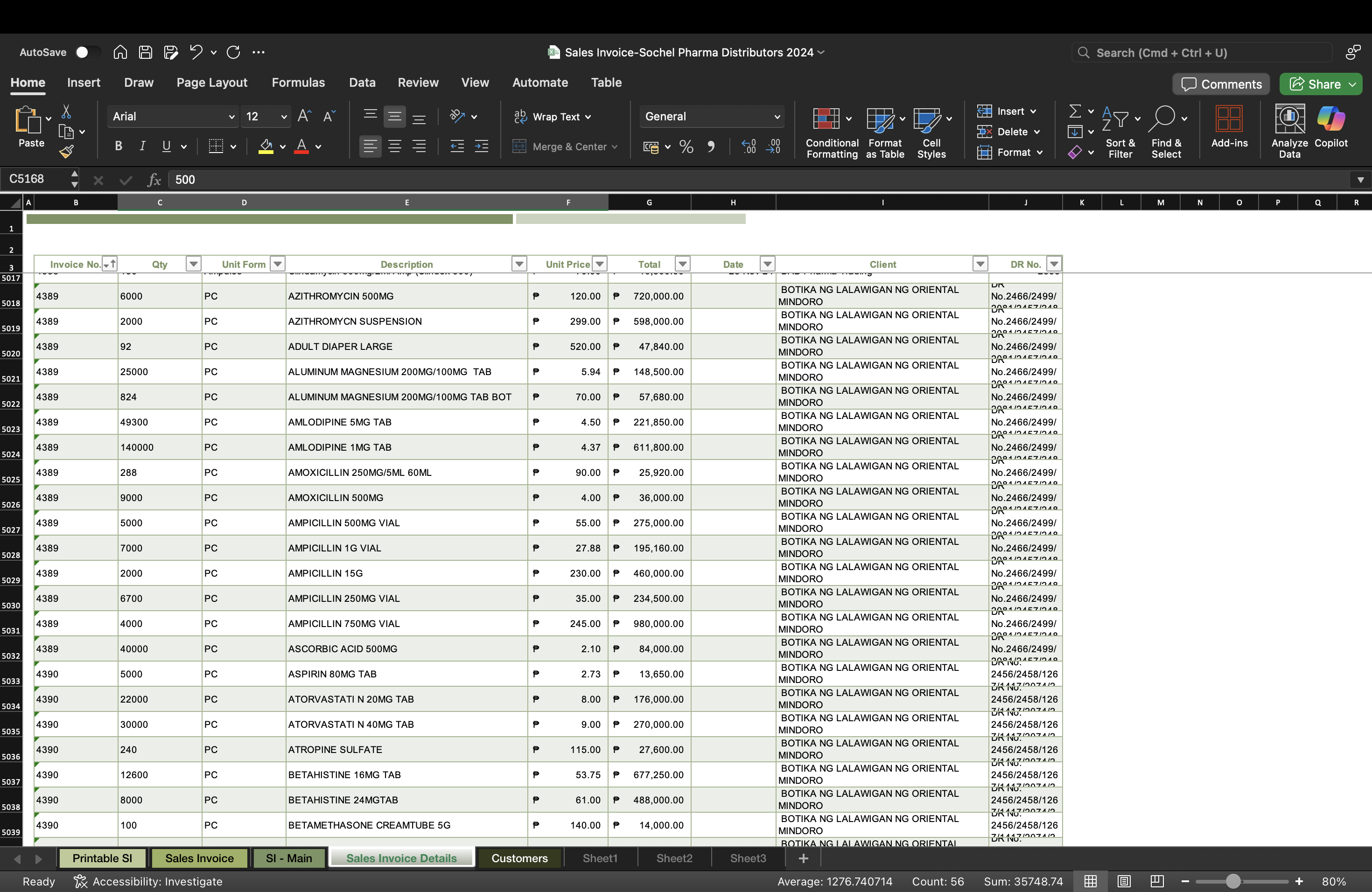
Task: Click the Decrease Decimal icon
Action: (773, 146)
